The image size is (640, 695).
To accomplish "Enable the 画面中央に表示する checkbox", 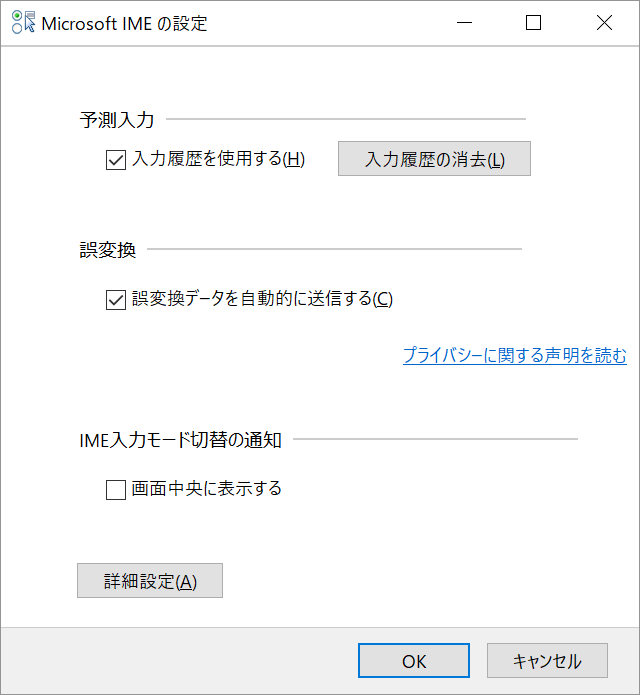I will tap(115, 490).
